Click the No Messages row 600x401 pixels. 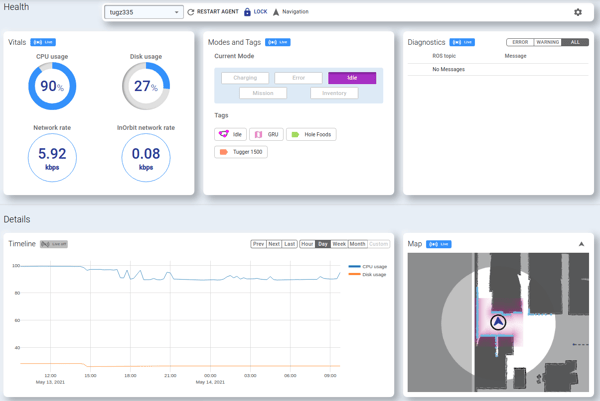[498, 69]
